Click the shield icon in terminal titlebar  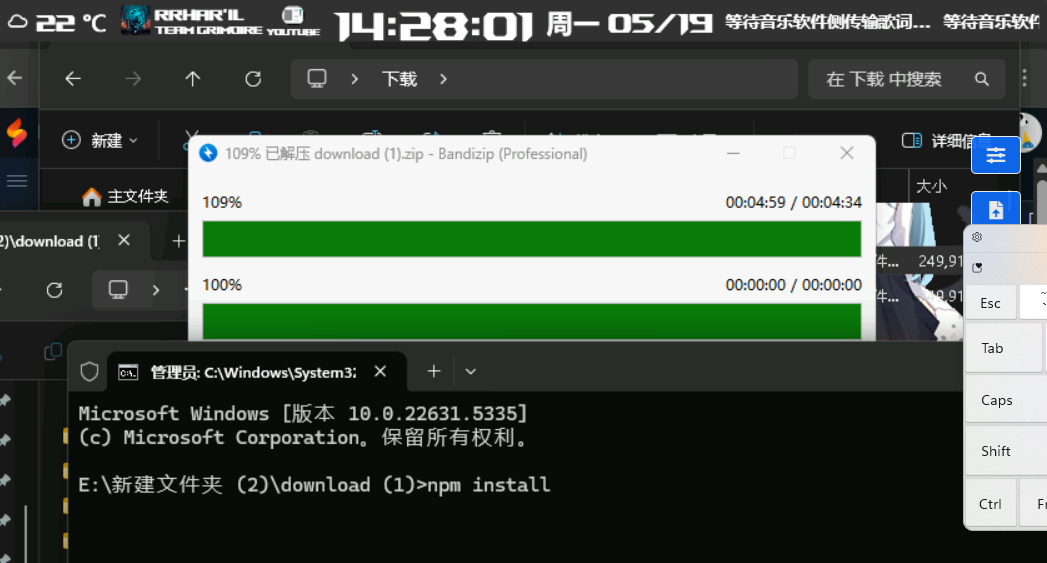[90, 372]
